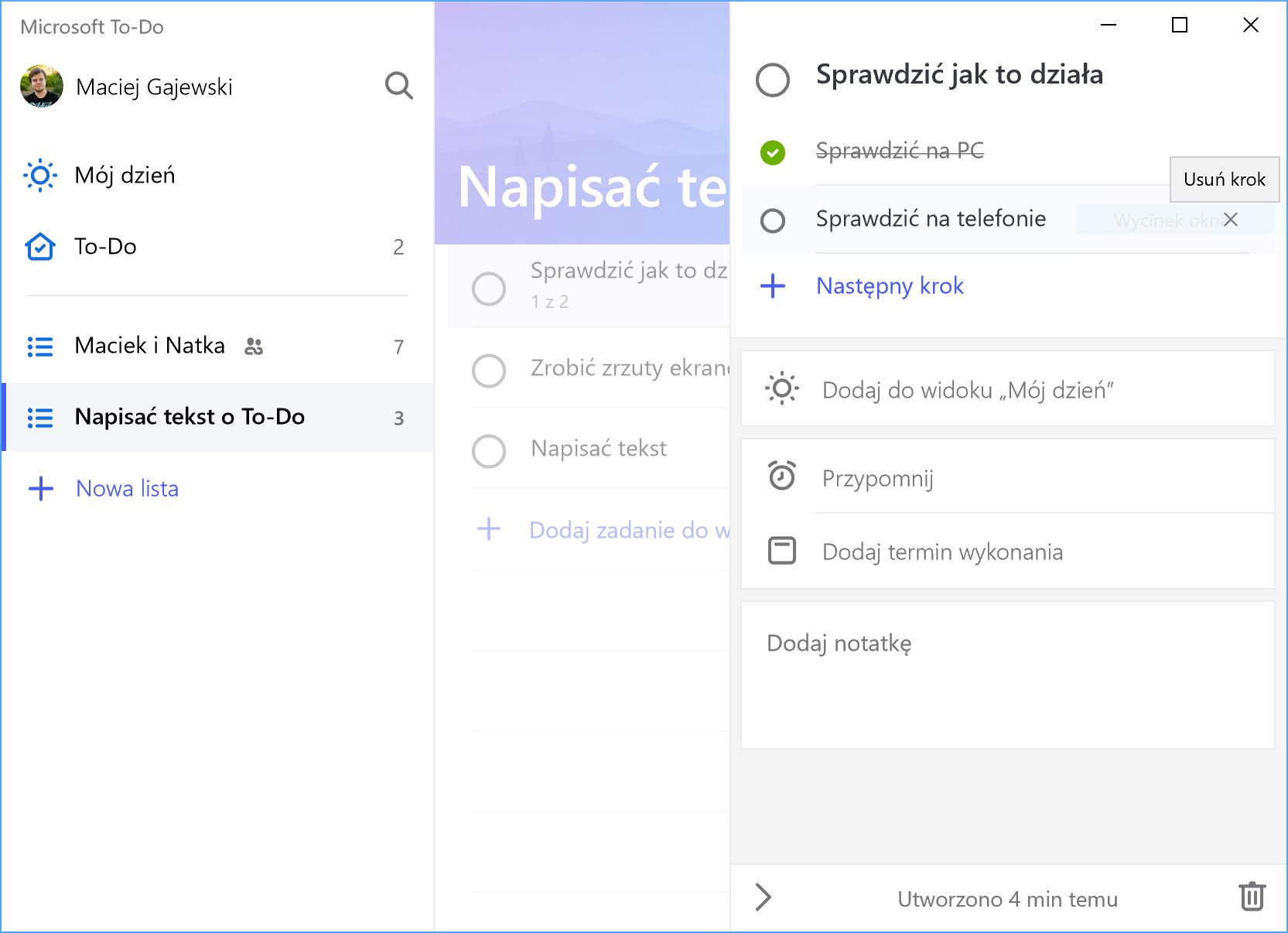Minimize the Microsoft To-Do window

tap(1109, 25)
